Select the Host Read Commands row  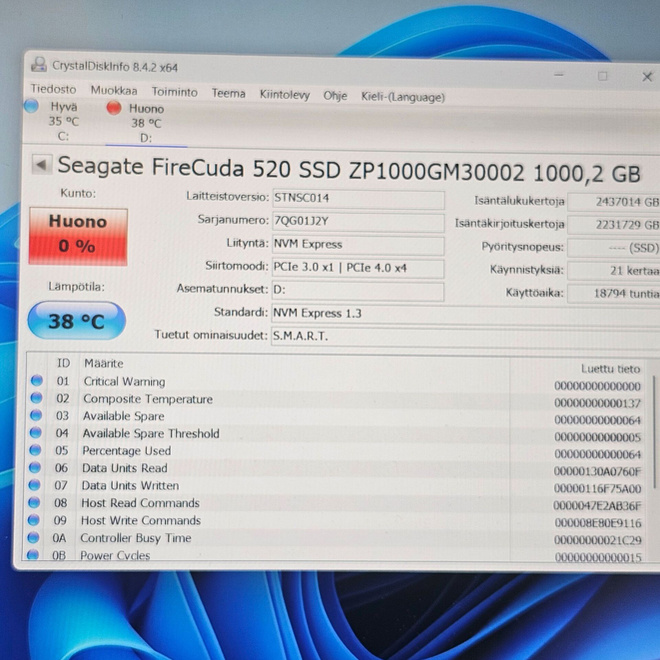coord(337,504)
